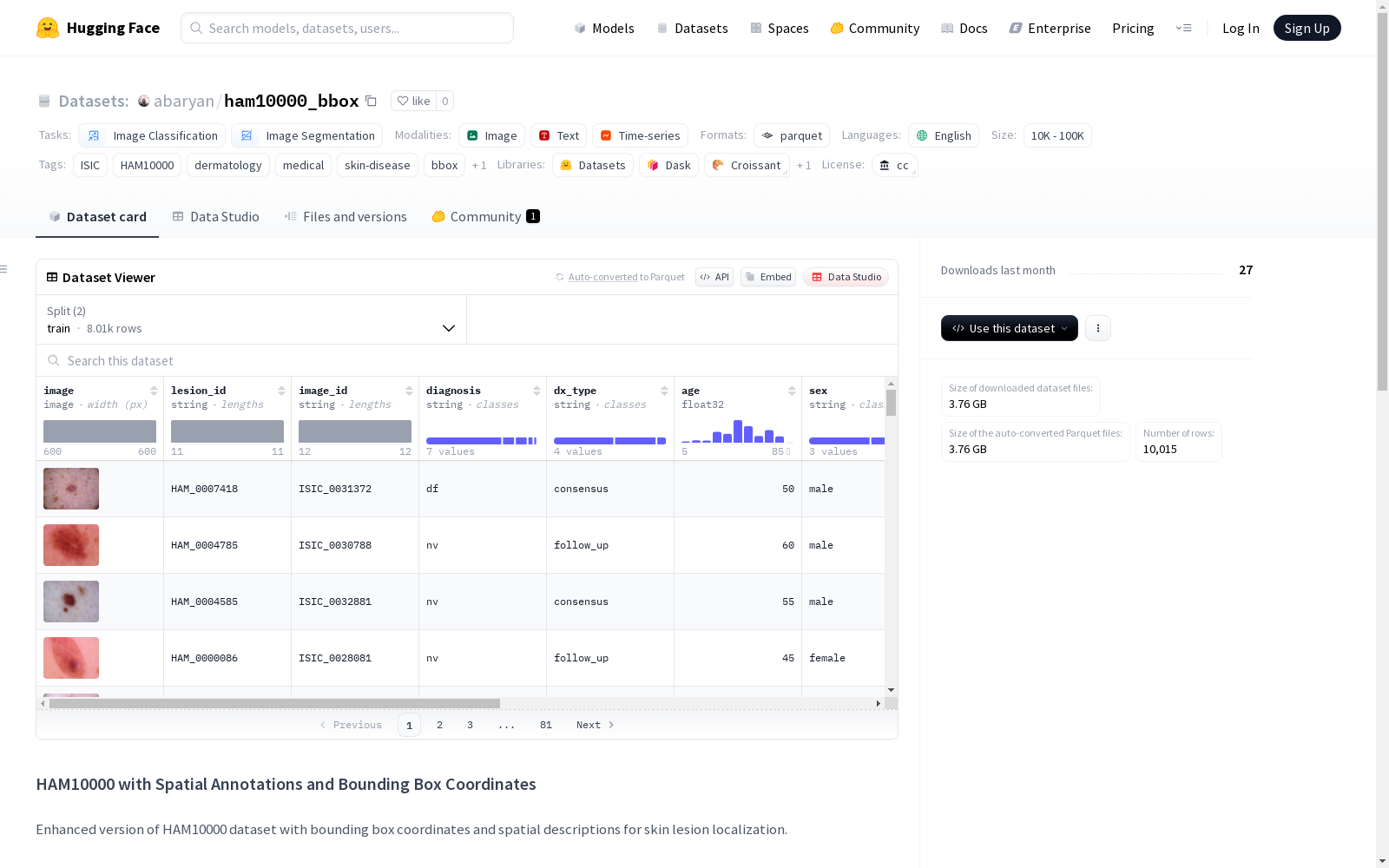Sort by the diagnosis column sort icon

[x=537, y=391]
